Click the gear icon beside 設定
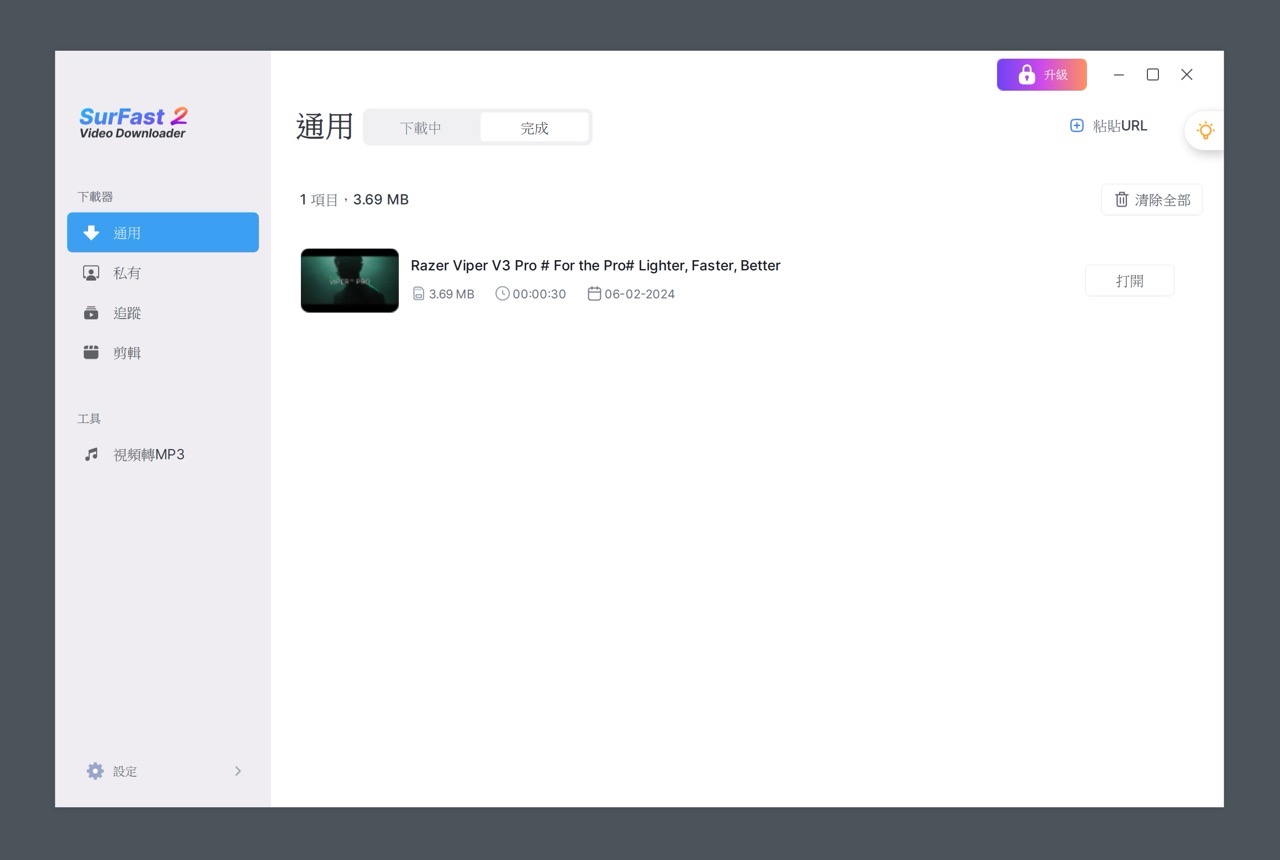Screen dimensions: 1280x860 pos(95,771)
